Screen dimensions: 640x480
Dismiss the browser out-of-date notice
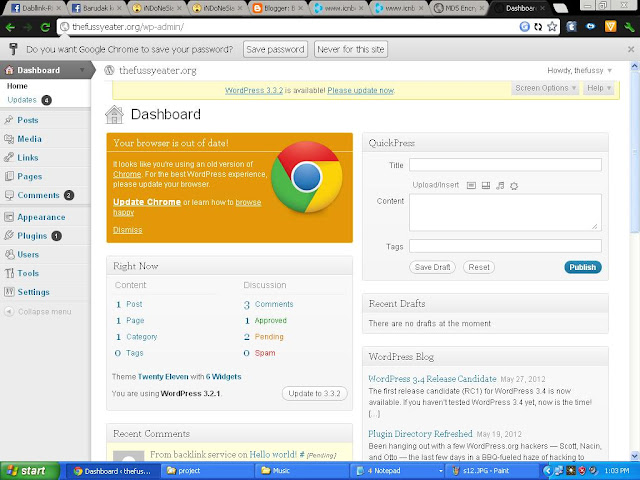(127, 230)
